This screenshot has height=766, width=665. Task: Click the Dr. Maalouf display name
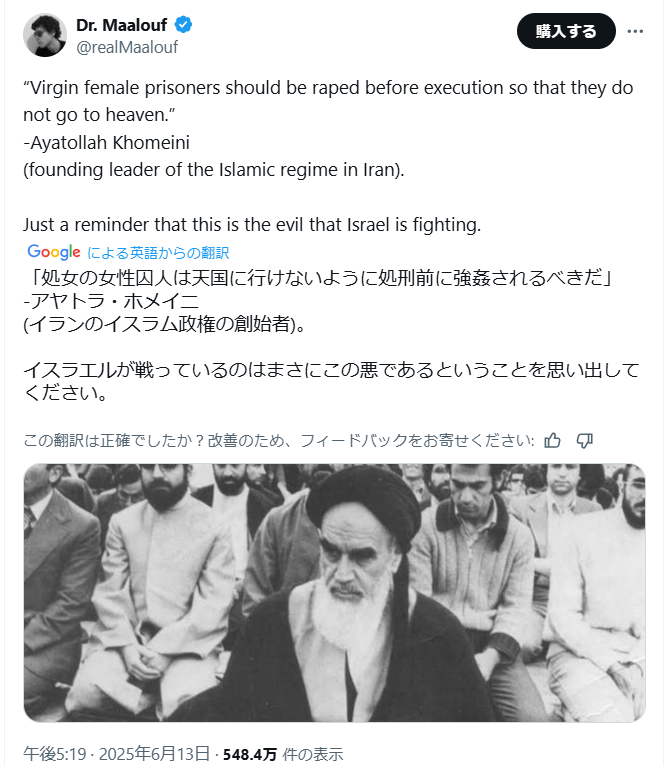coord(121,24)
